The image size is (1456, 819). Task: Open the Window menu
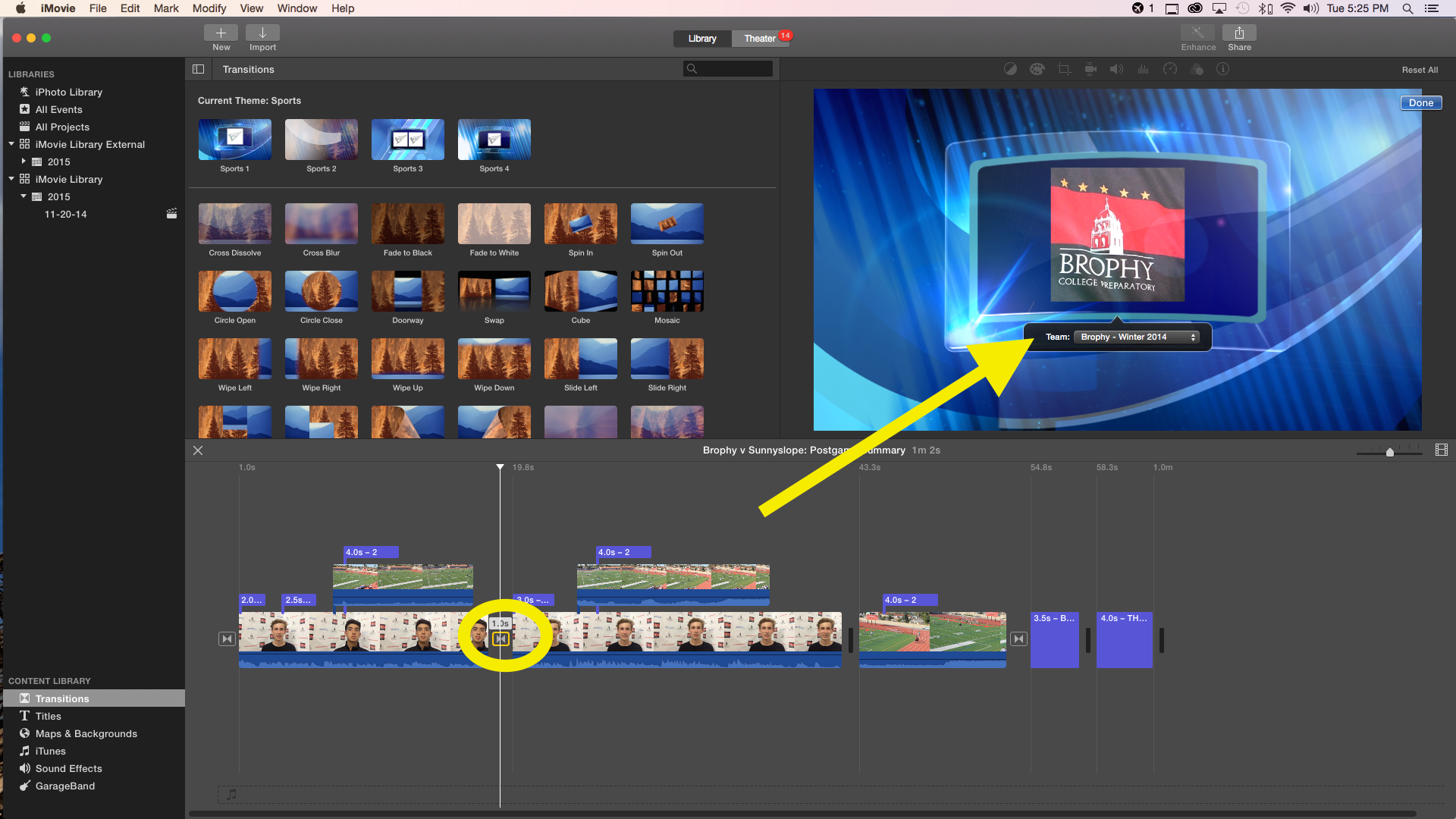pyautogui.click(x=297, y=8)
